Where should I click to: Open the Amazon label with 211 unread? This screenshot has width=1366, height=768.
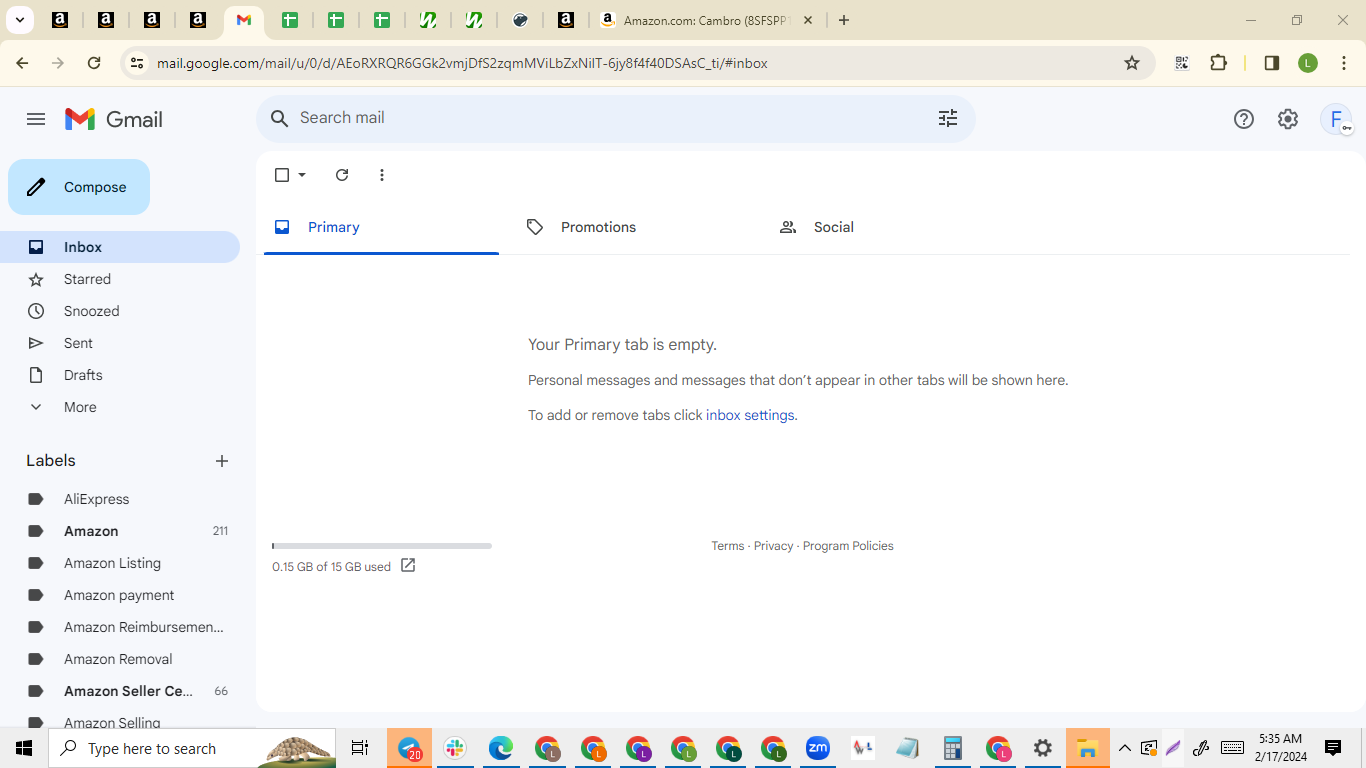120,531
